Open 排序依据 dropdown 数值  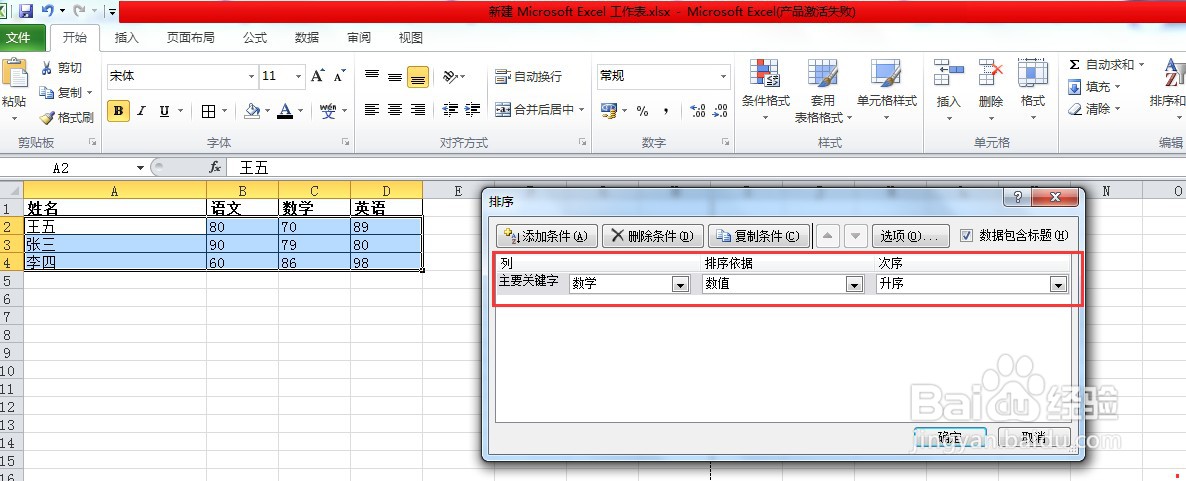point(855,284)
